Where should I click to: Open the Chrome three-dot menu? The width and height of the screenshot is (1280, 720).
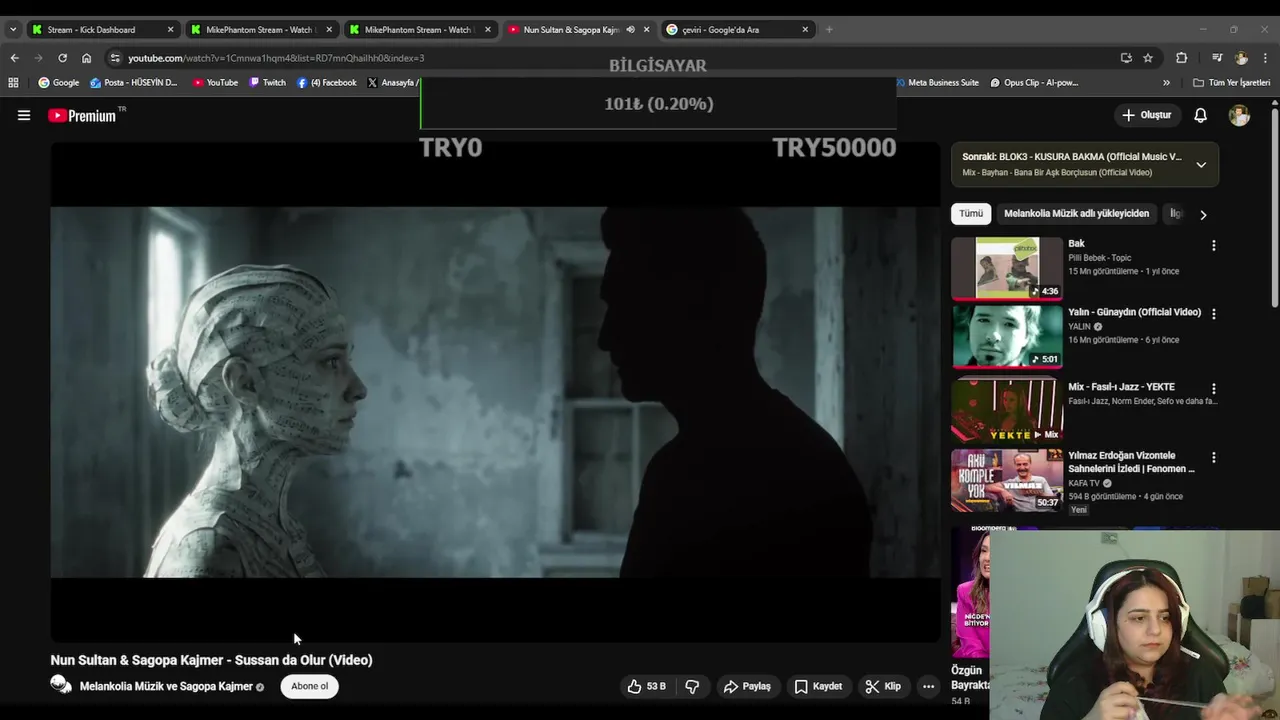point(1266,58)
